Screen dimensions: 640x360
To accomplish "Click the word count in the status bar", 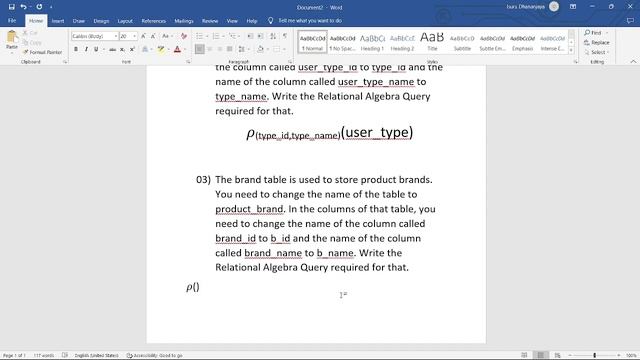I will (44, 356).
